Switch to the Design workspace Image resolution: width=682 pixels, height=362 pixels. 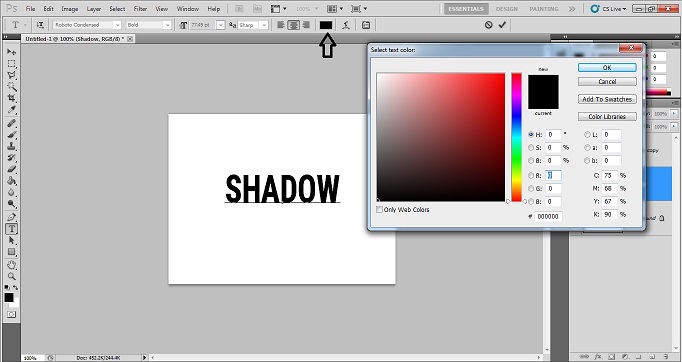(507, 9)
